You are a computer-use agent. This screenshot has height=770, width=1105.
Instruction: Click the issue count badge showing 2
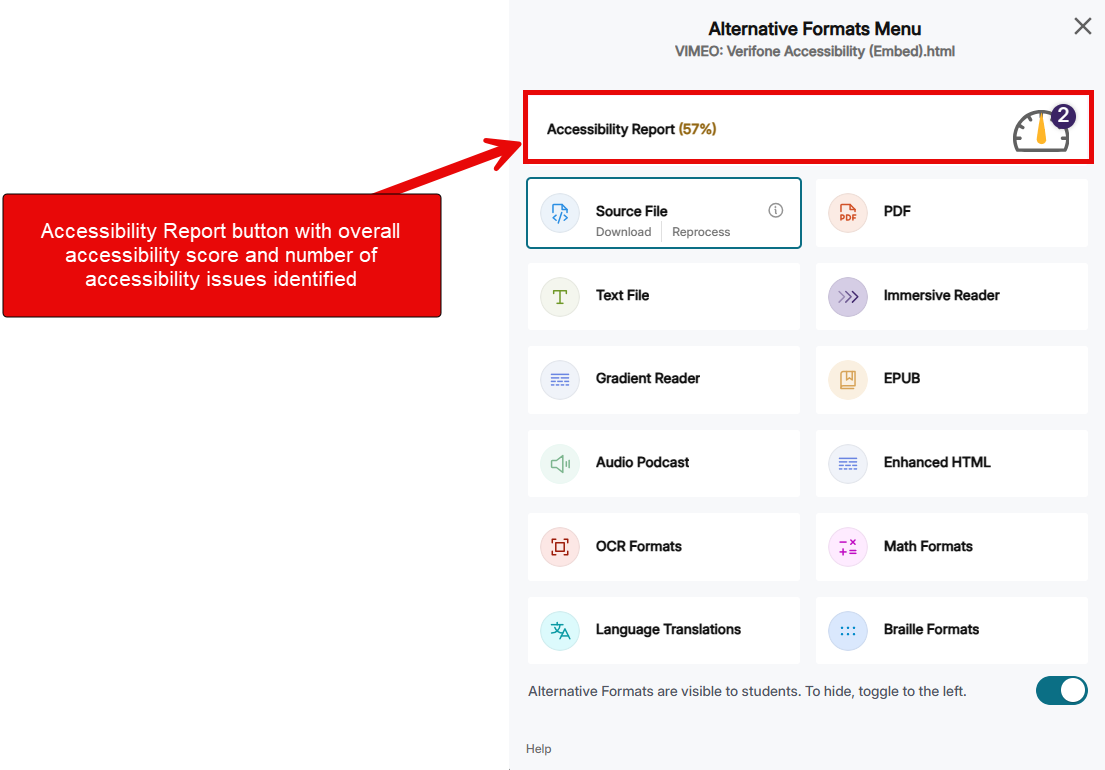click(1062, 117)
